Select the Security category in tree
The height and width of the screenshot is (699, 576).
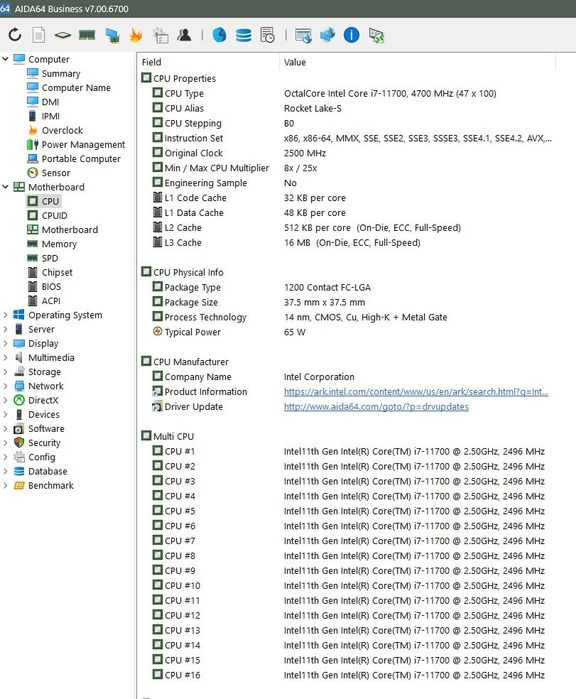click(x=37, y=443)
